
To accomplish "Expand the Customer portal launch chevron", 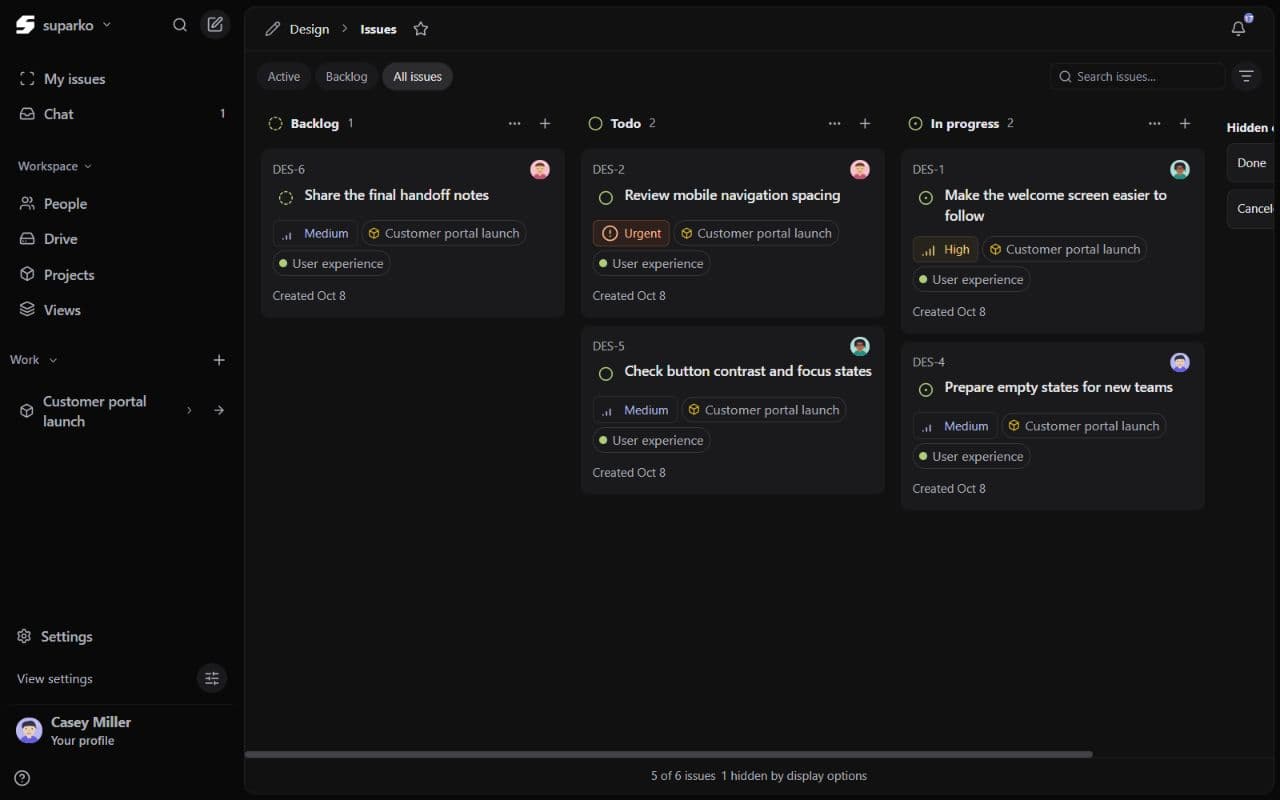I will point(189,410).
